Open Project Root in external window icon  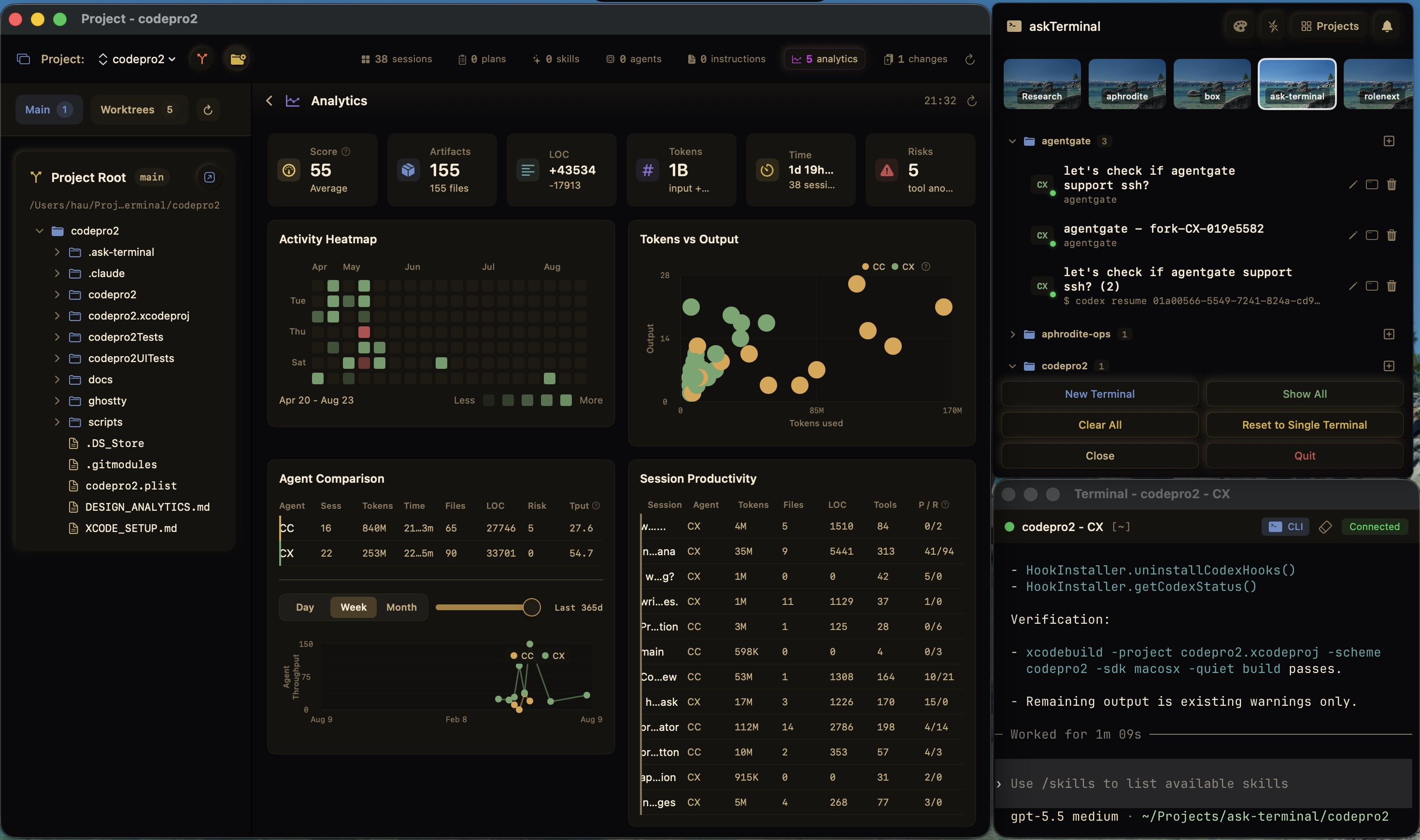click(209, 177)
